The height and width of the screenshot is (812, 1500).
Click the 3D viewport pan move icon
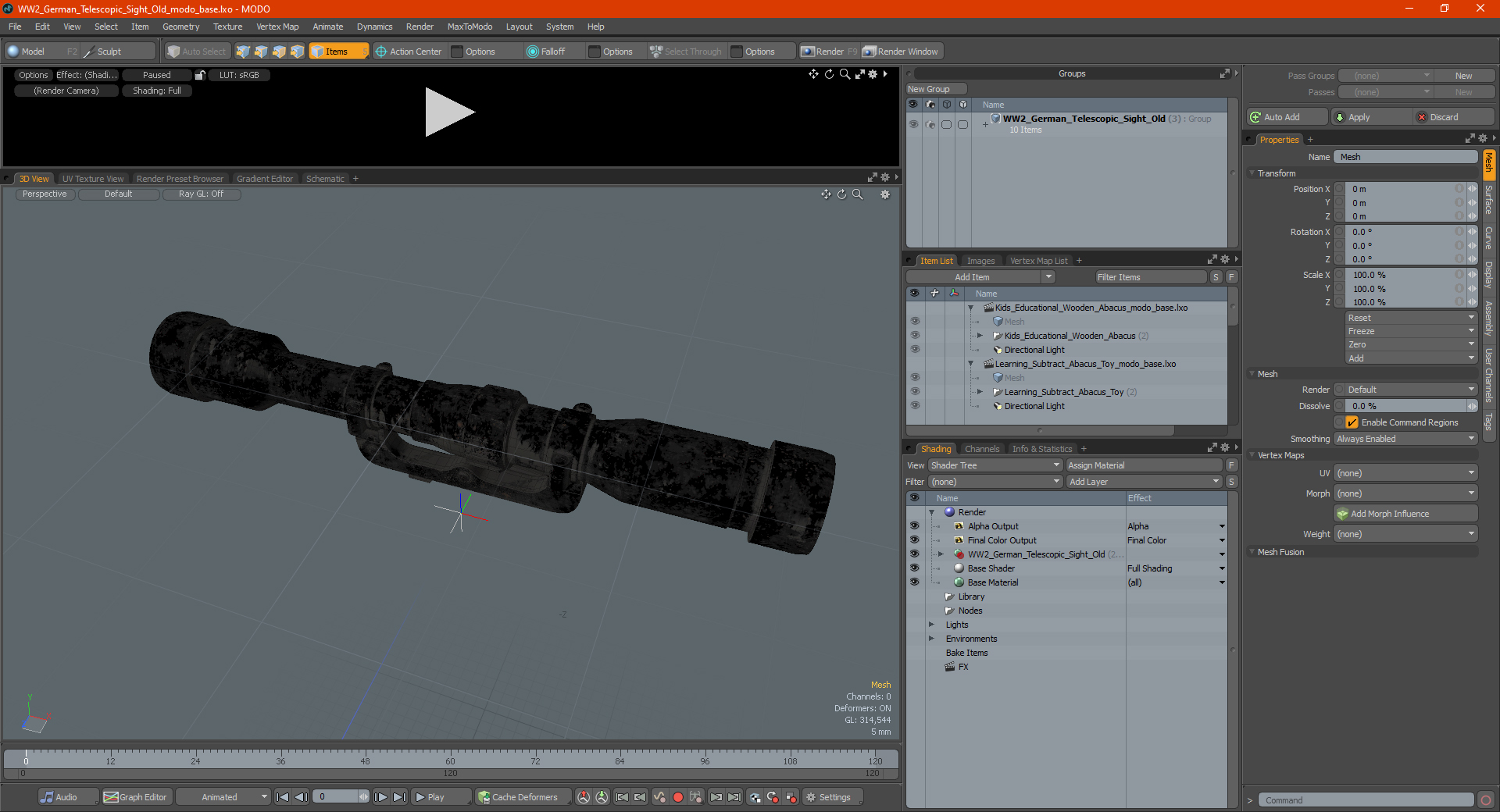click(x=826, y=194)
